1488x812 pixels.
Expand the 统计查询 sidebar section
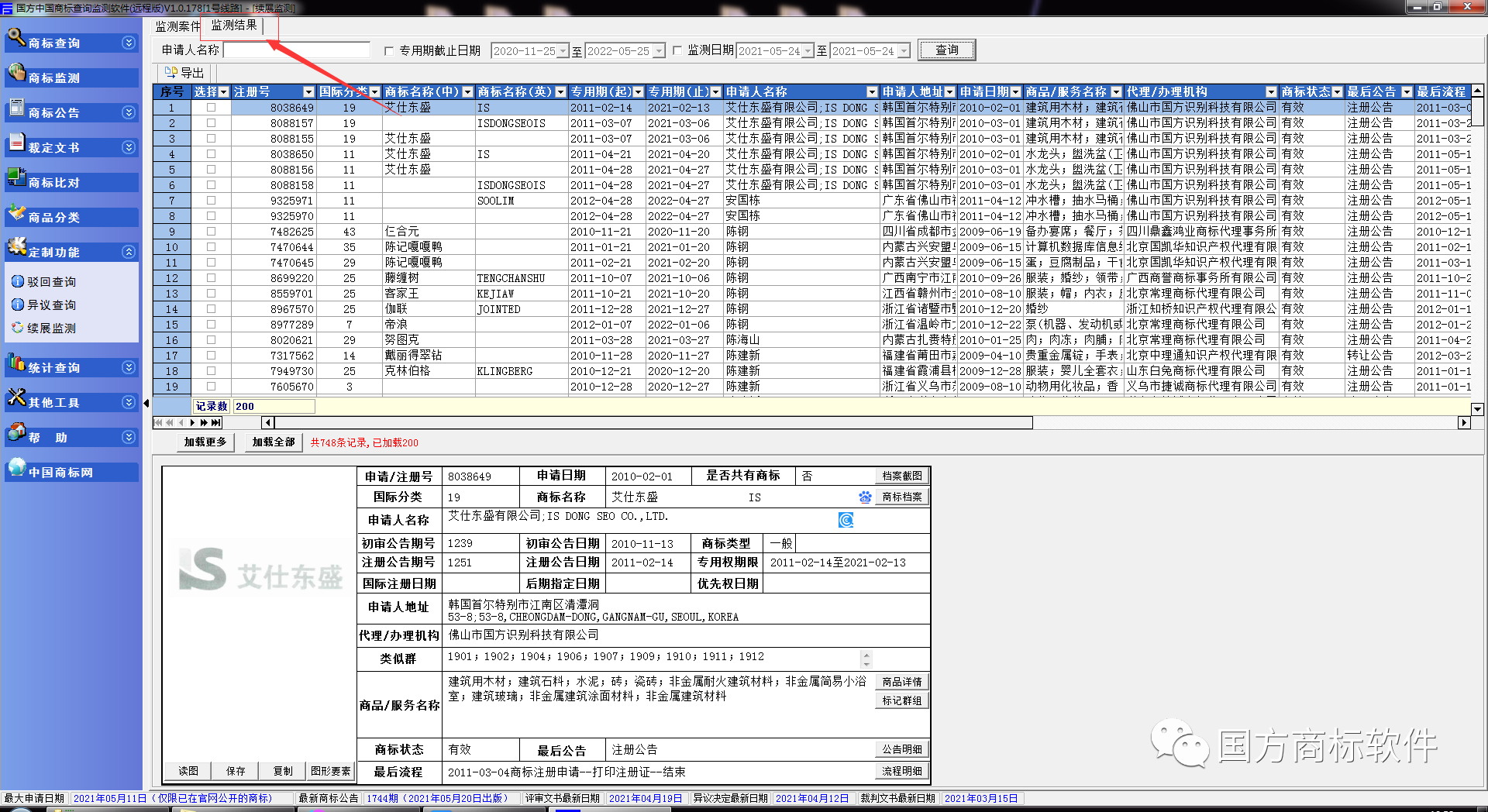coord(129,367)
